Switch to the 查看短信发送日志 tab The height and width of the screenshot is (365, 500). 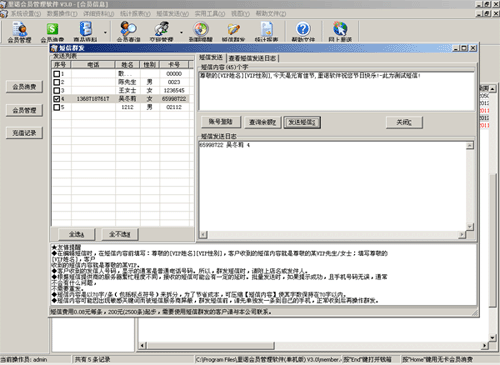click(x=252, y=58)
